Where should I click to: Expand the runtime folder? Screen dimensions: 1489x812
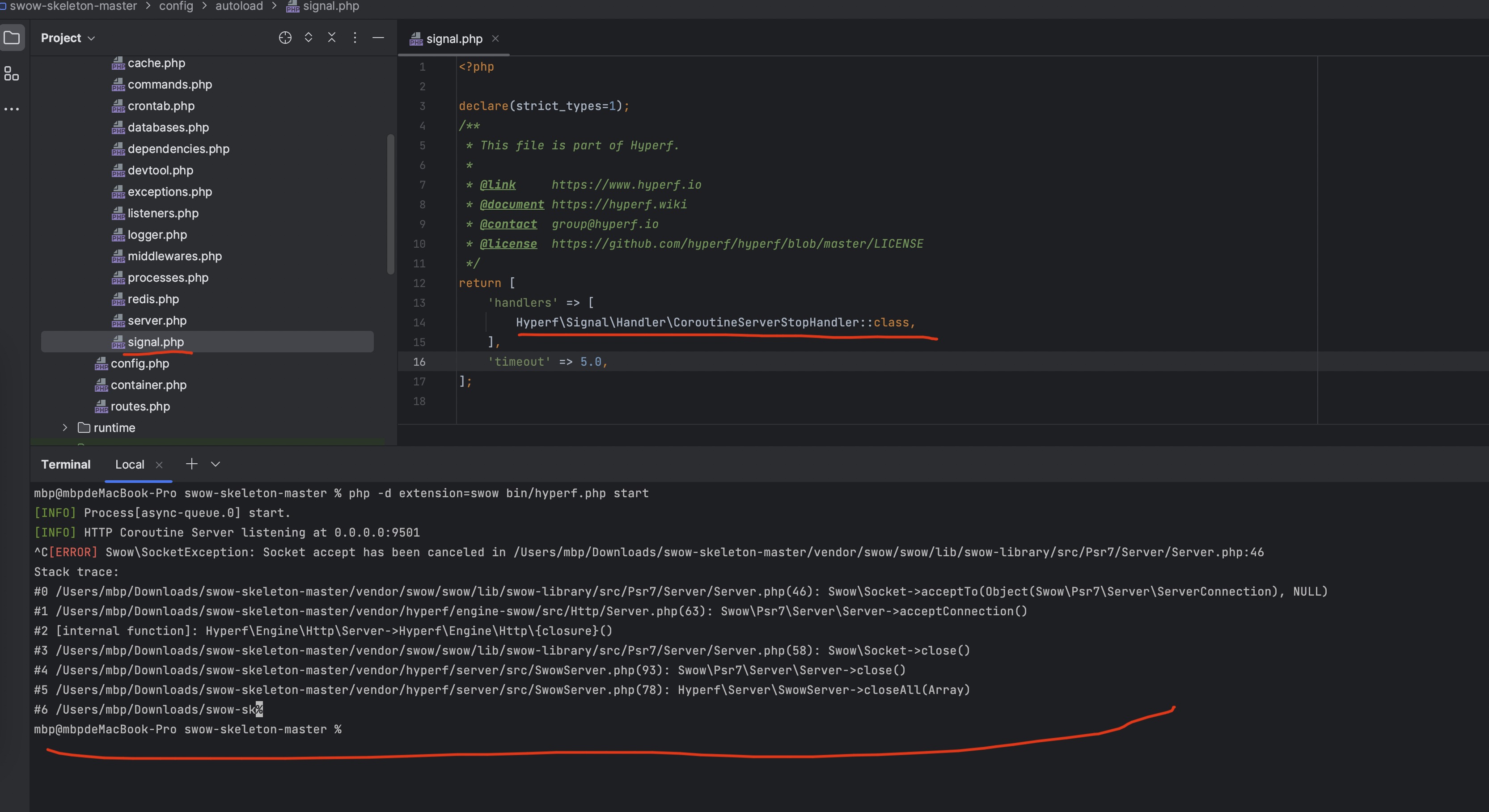(65, 427)
